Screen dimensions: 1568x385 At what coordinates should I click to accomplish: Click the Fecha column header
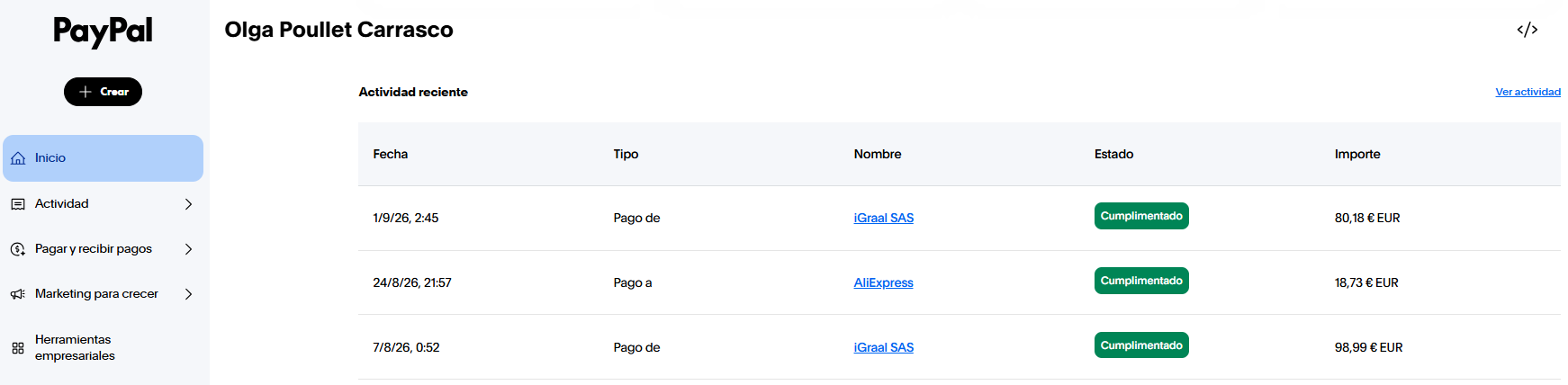click(390, 154)
